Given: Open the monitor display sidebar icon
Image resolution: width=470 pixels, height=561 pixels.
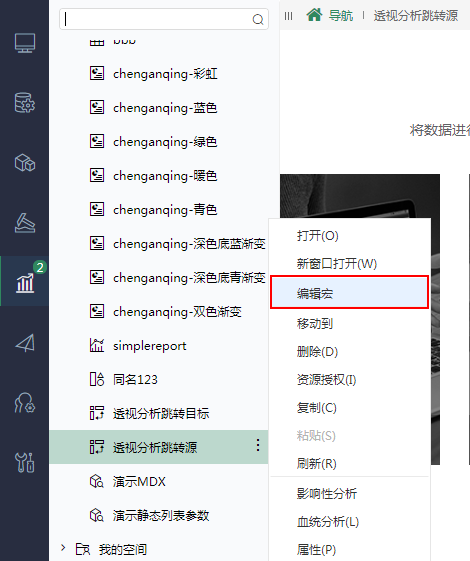Looking at the screenshot, I should pos(25,43).
